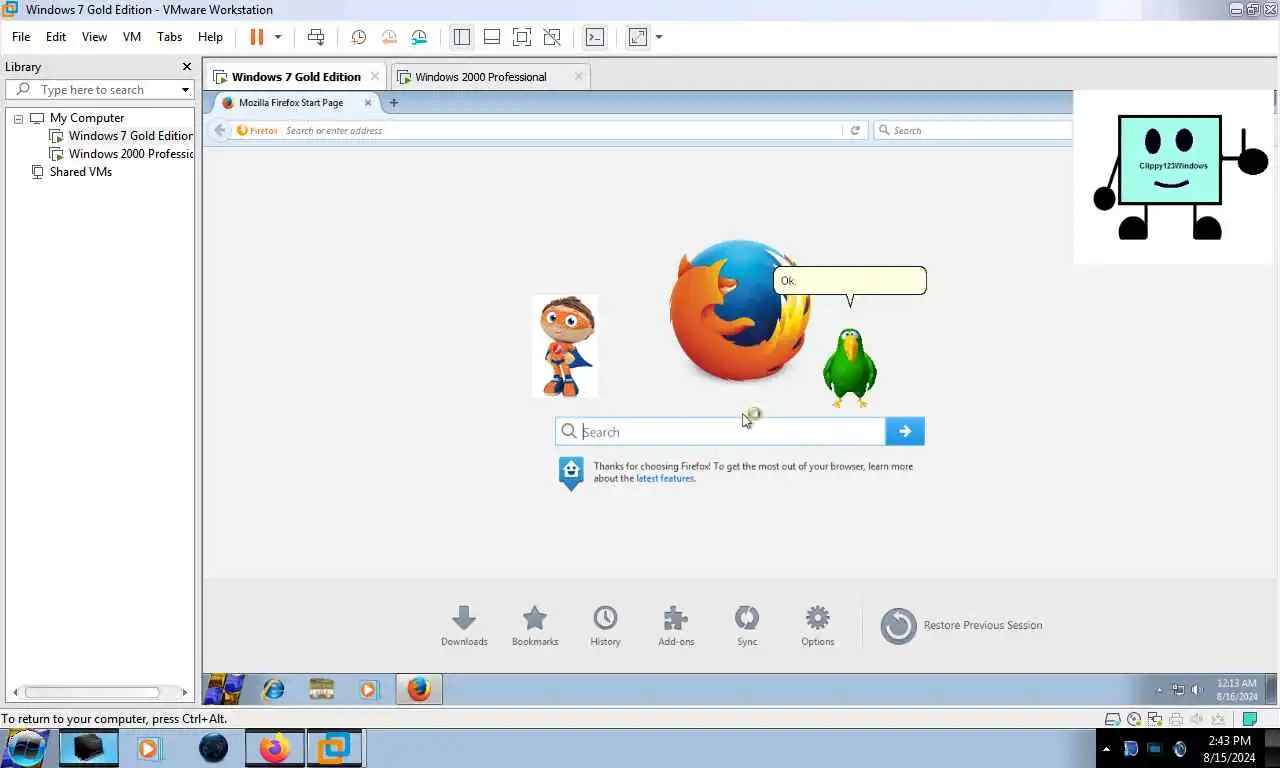Open the Help menu

point(210,37)
